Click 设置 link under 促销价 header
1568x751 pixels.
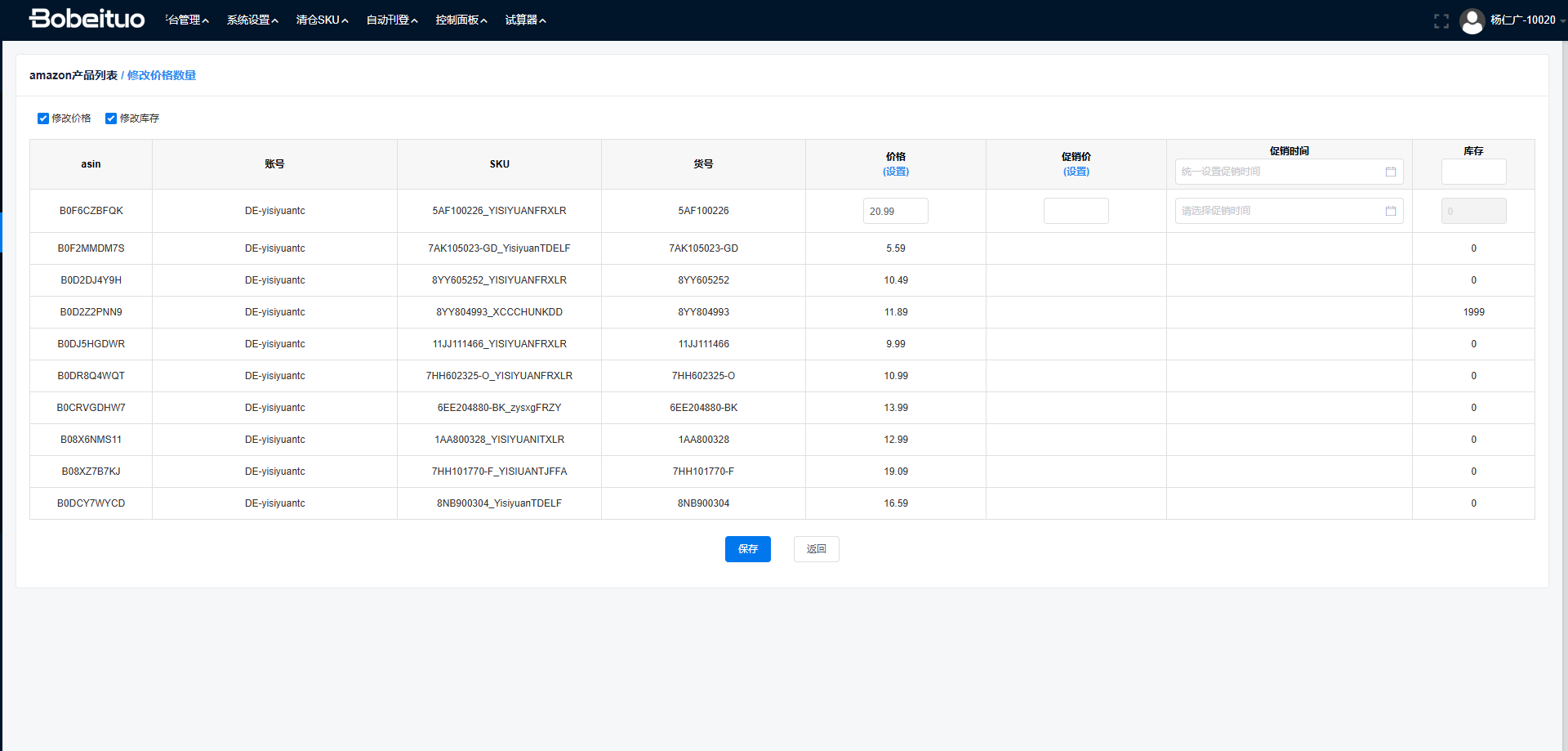click(1076, 172)
